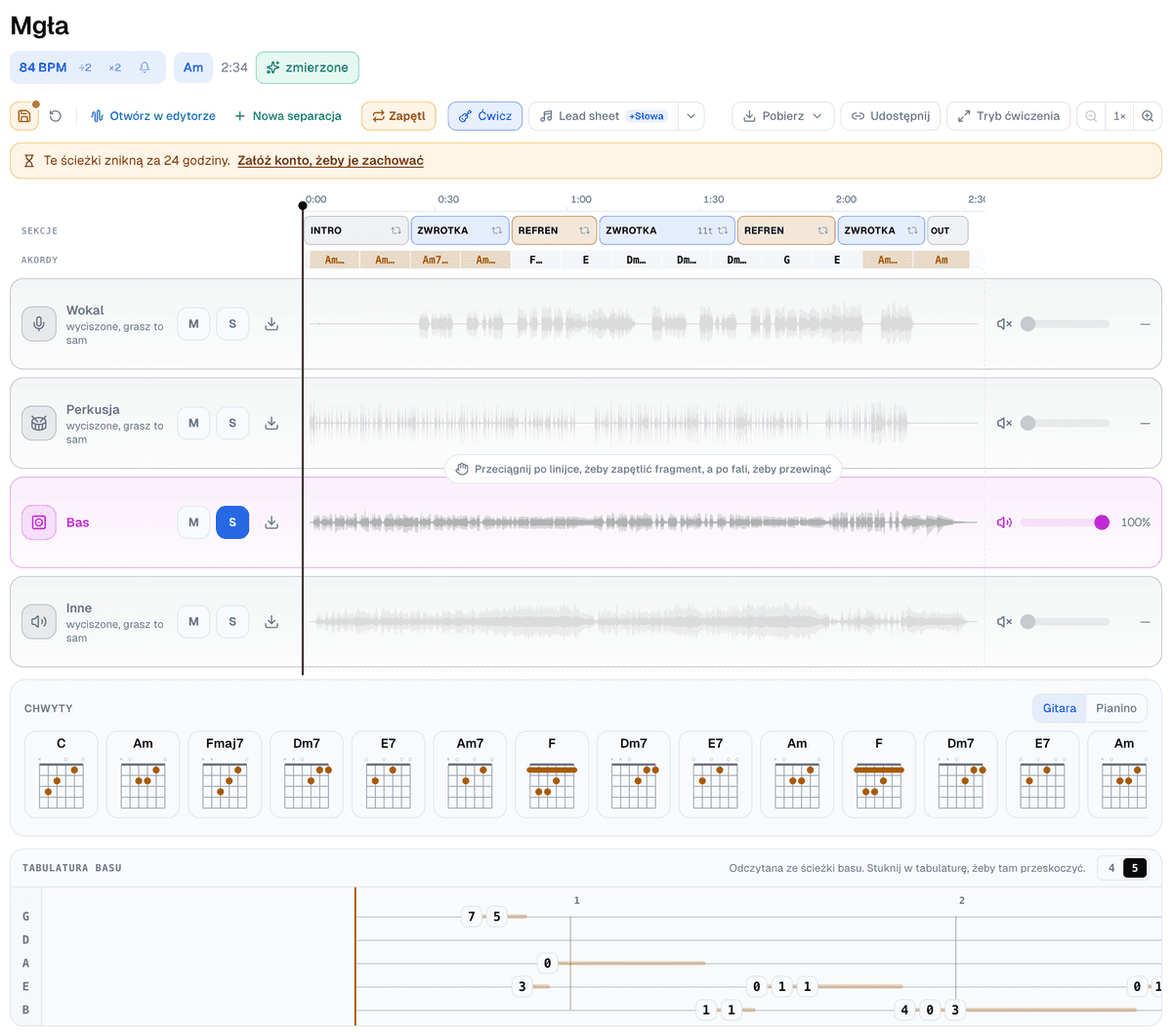
Task: Expand the Lead sheet options chevron
Action: [691, 116]
